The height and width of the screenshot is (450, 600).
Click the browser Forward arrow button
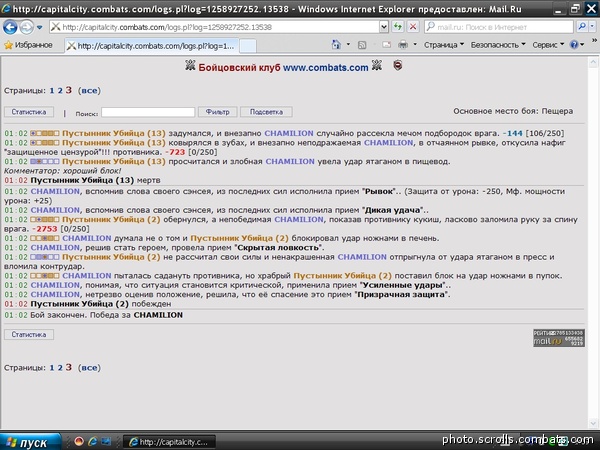pyautogui.click(x=26, y=27)
